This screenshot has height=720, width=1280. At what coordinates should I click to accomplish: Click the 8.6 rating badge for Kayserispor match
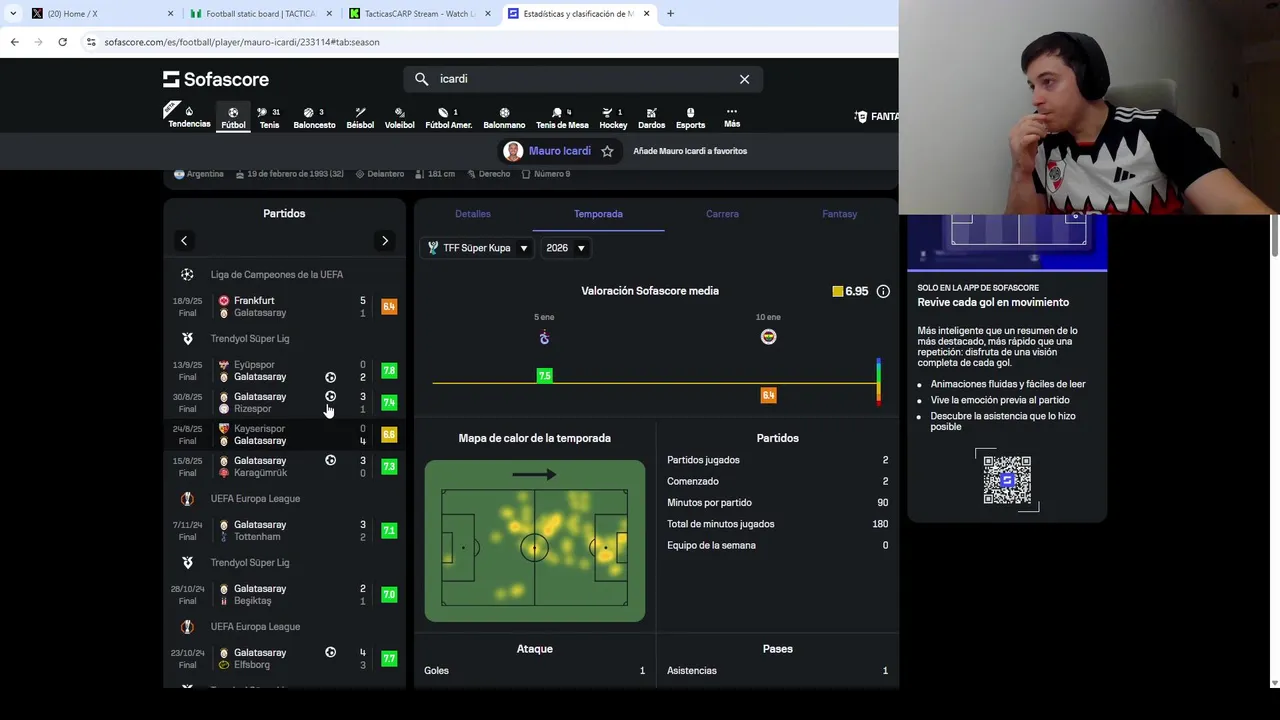click(x=389, y=435)
